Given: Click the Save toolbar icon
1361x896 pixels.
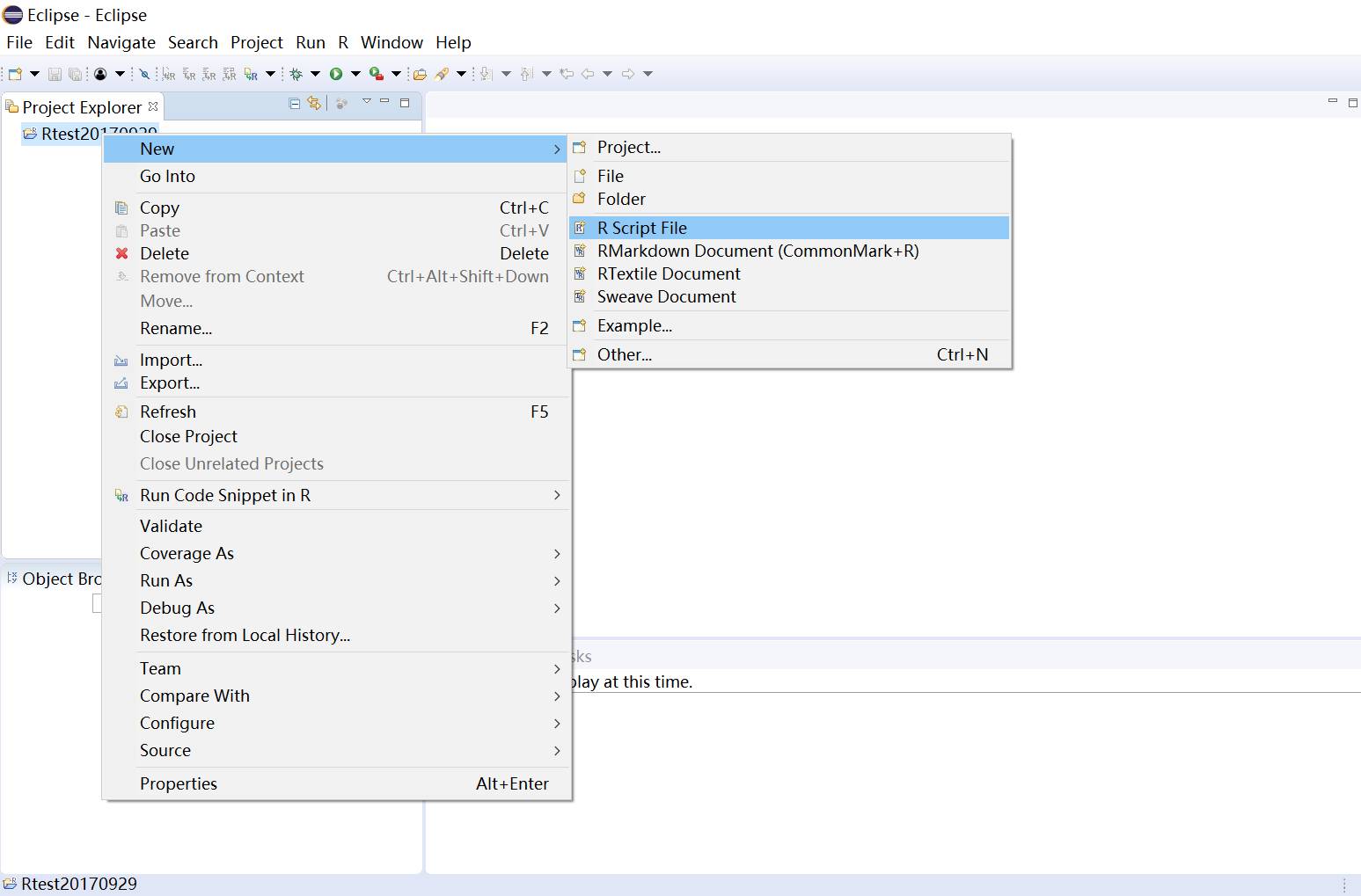Looking at the screenshot, I should tap(55, 74).
